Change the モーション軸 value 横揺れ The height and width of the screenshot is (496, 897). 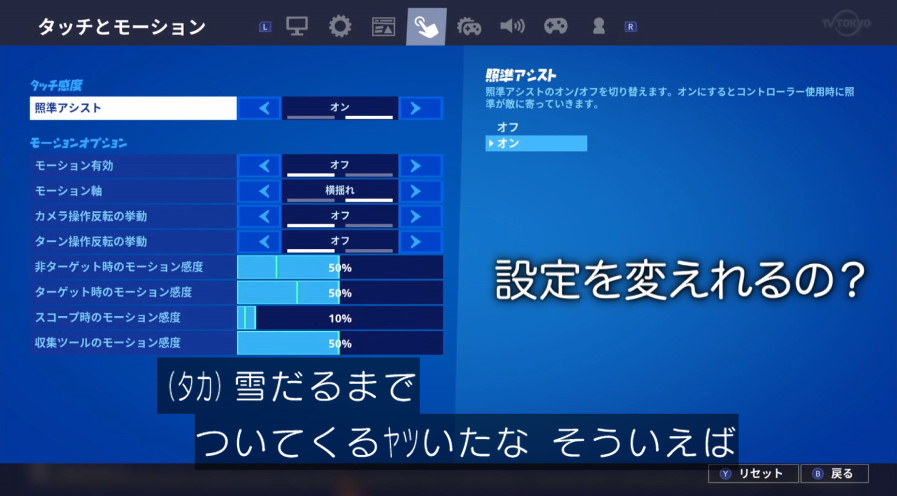[x=340, y=191]
